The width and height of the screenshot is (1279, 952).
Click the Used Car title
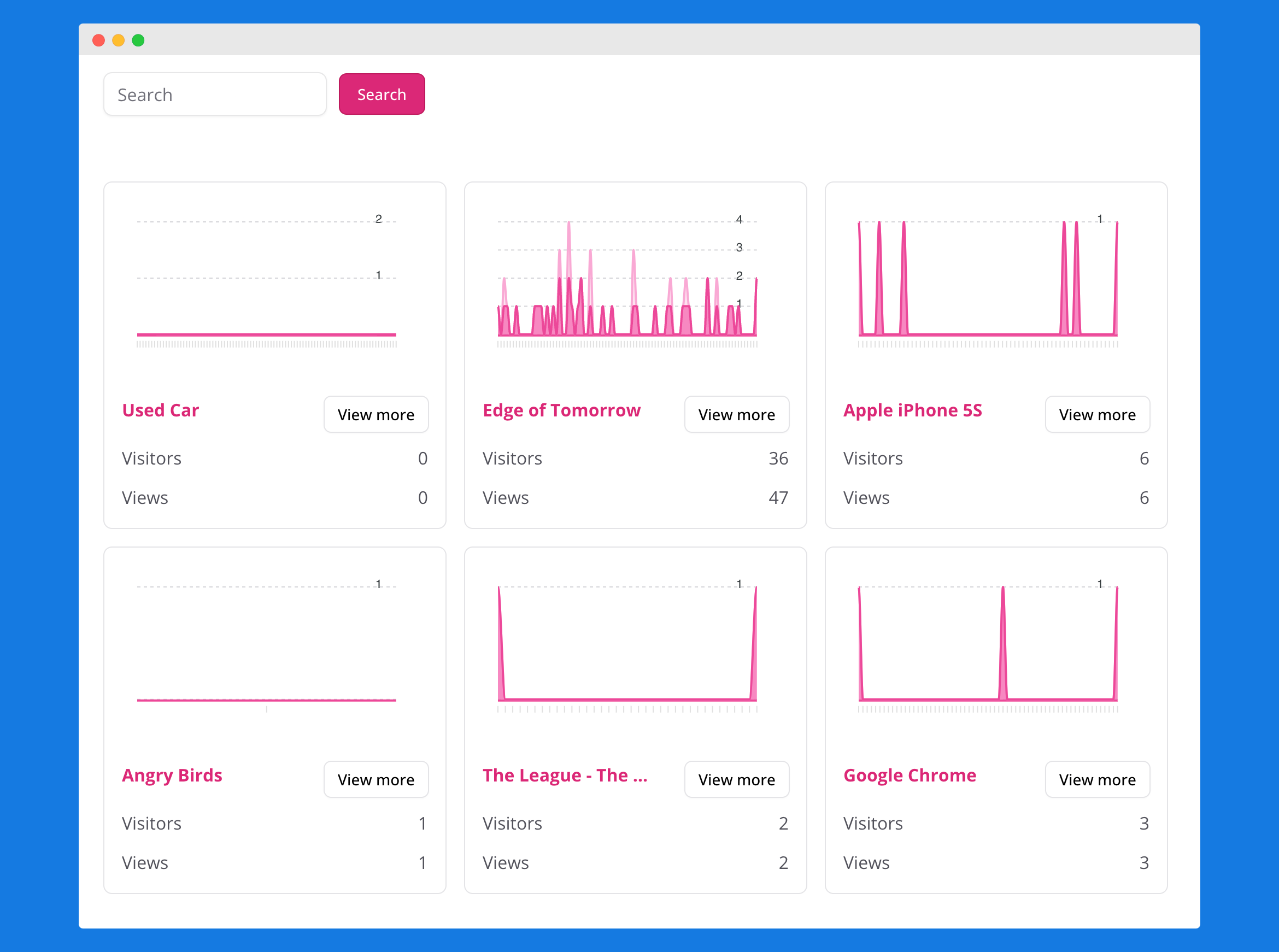point(160,410)
